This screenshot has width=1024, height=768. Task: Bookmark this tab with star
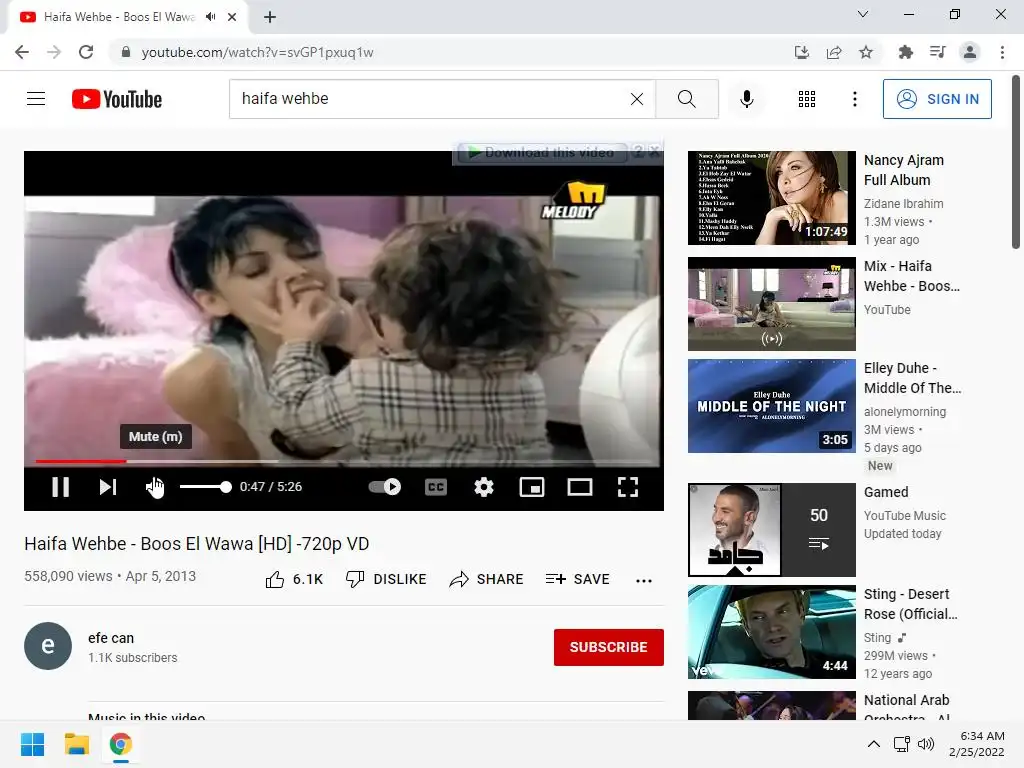pyautogui.click(x=866, y=52)
